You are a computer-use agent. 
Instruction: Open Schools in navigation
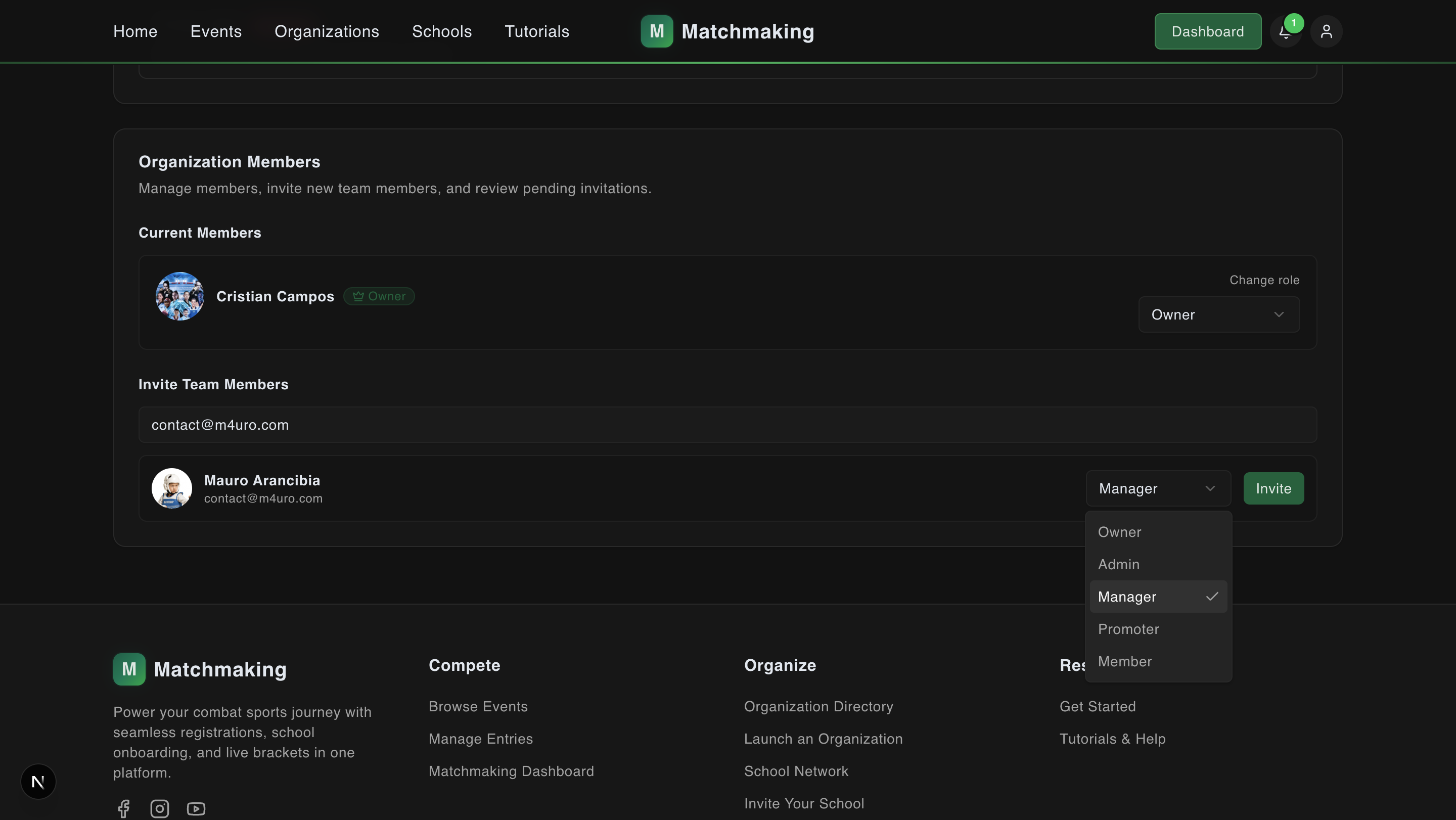(x=442, y=31)
